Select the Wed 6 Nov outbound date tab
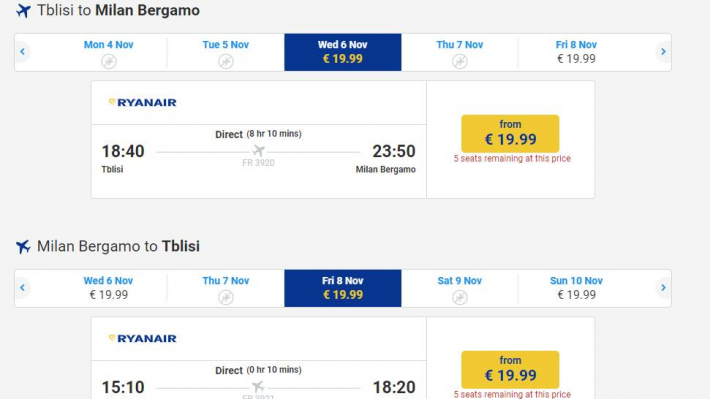The height and width of the screenshot is (400, 710). 342,52
